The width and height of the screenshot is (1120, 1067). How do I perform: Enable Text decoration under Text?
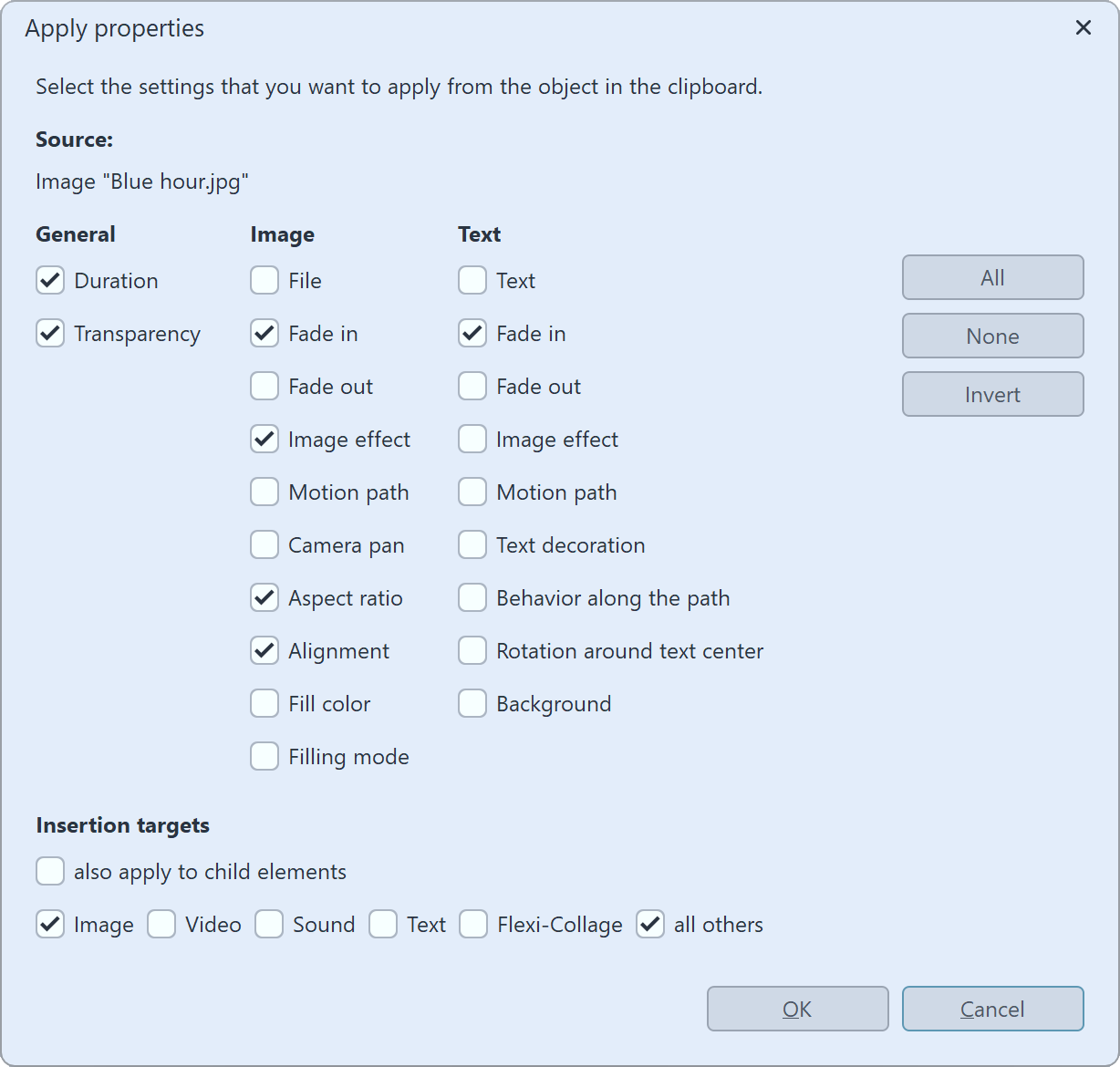pos(472,544)
